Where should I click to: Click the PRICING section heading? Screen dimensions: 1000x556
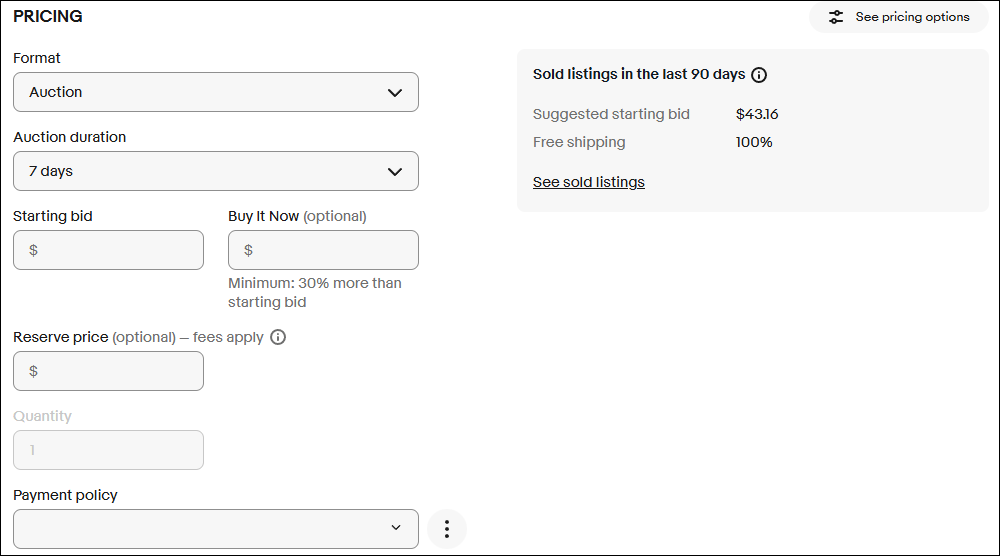click(48, 17)
